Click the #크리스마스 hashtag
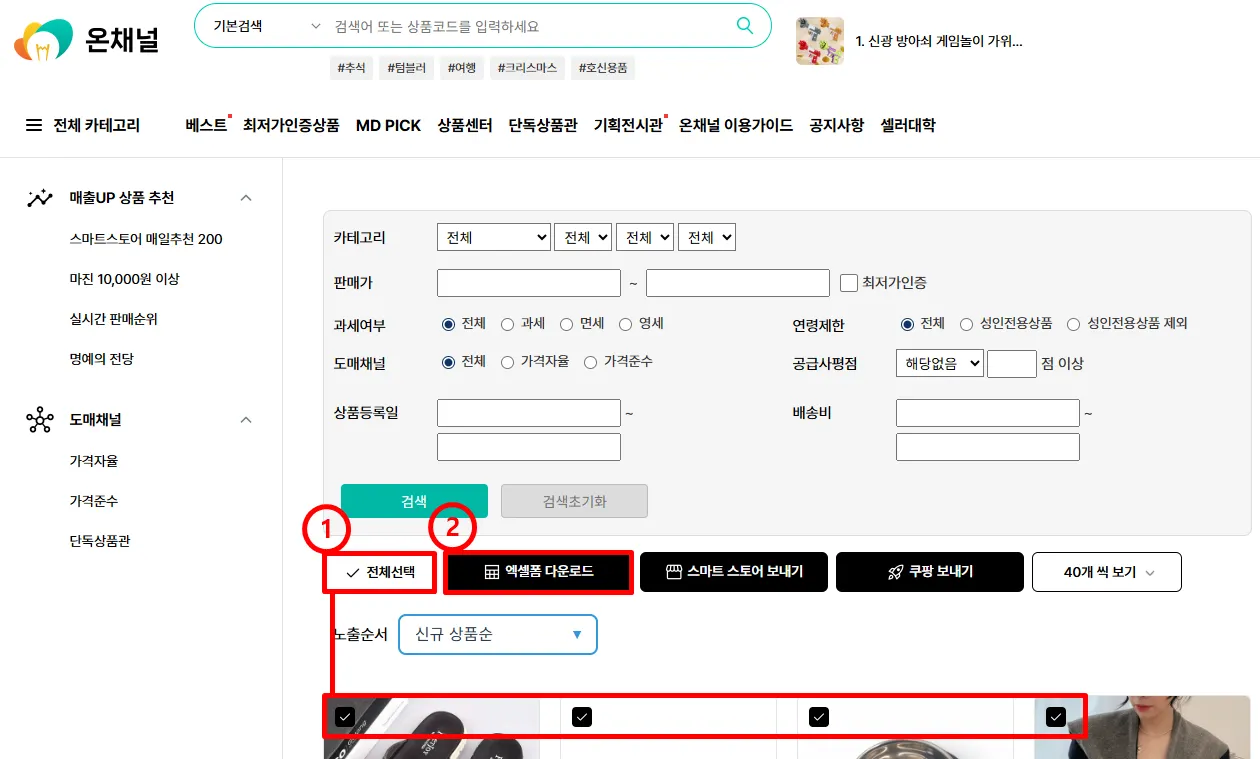 [x=527, y=68]
